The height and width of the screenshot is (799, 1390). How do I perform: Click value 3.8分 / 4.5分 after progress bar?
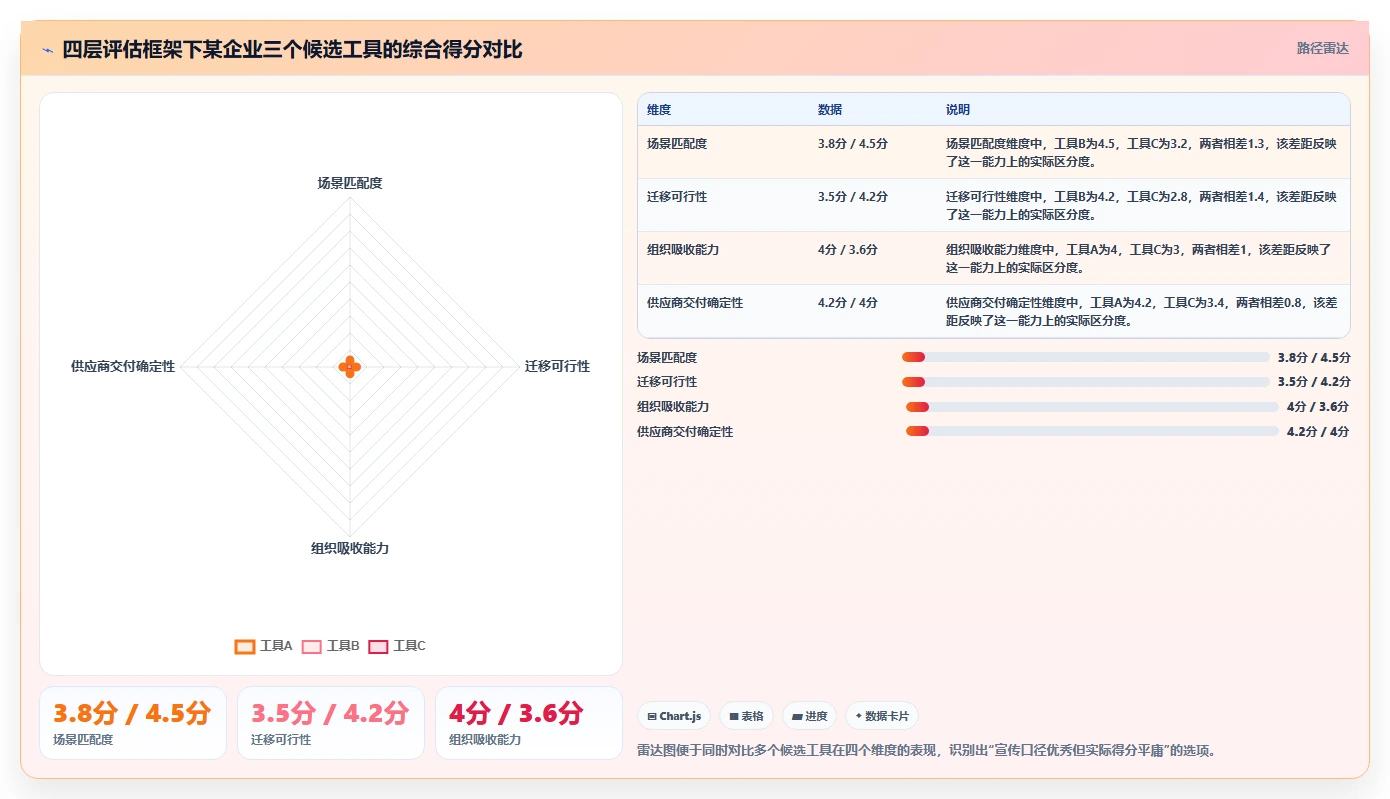click(1314, 358)
